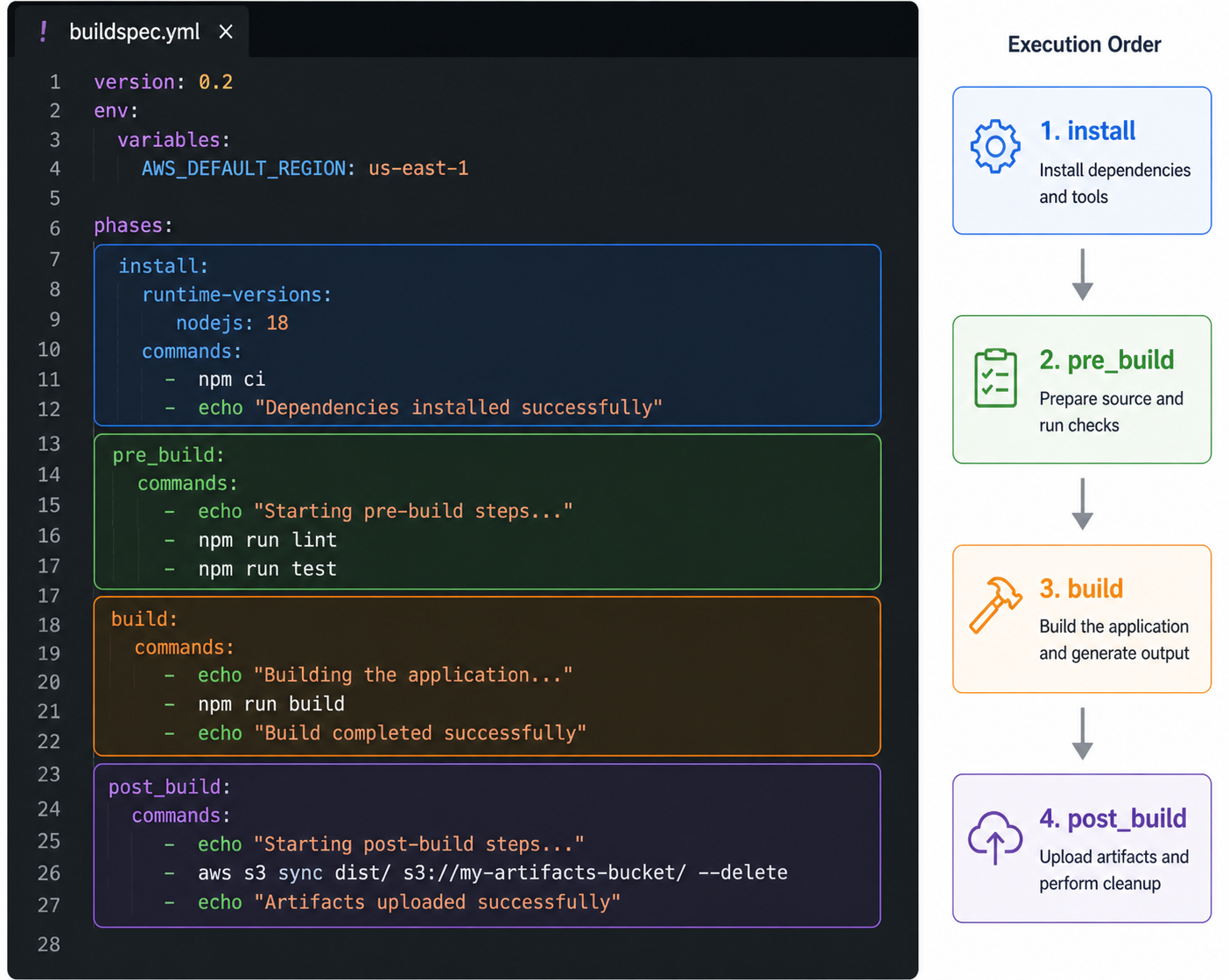Image resolution: width=1229 pixels, height=980 pixels.
Task: Click the clipboard checklist icon for pre_build
Action: tap(996, 378)
